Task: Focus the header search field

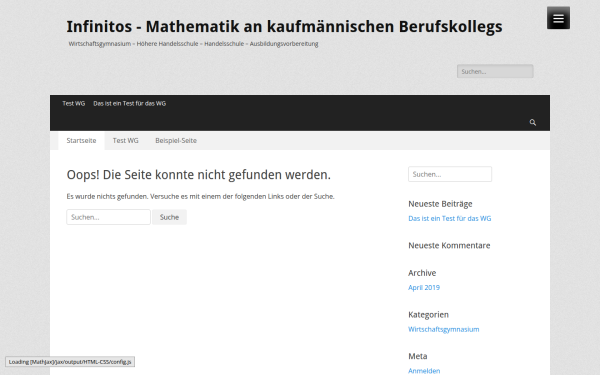Action: (495, 71)
